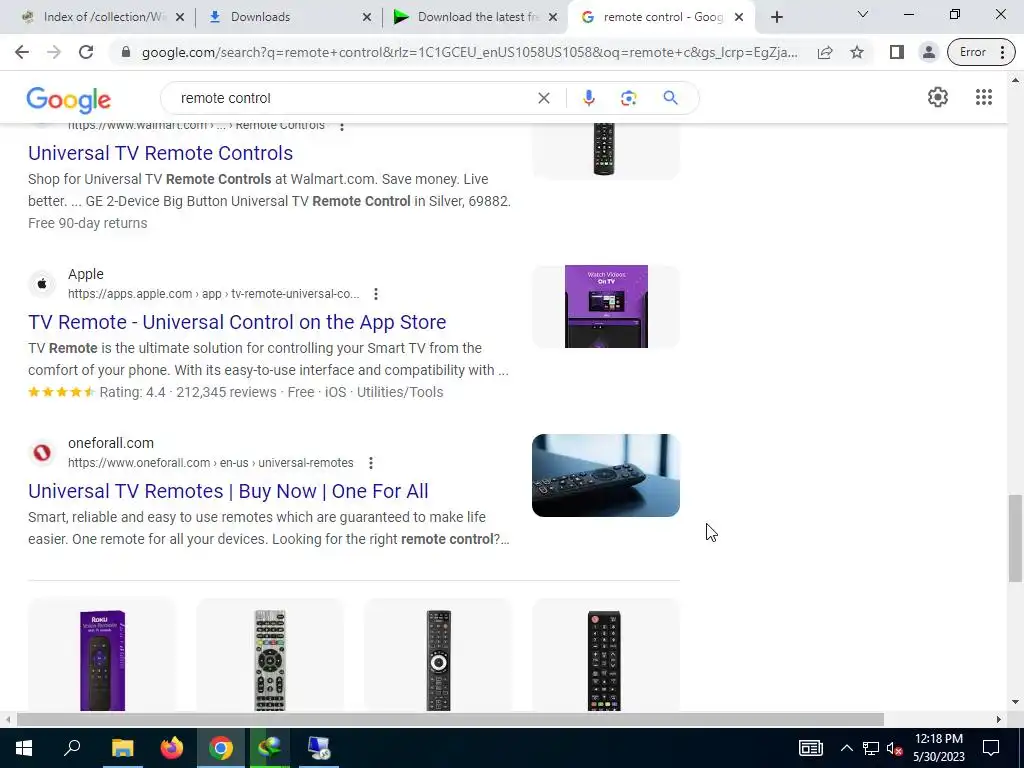Clear the search box text
Viewport: 1024px width, 768px height.
543,98
